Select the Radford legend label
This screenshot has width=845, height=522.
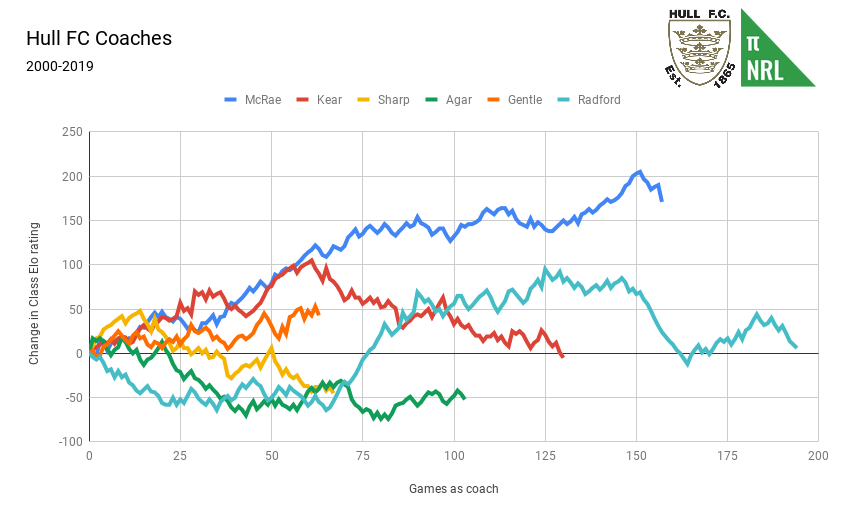(599, 100)
